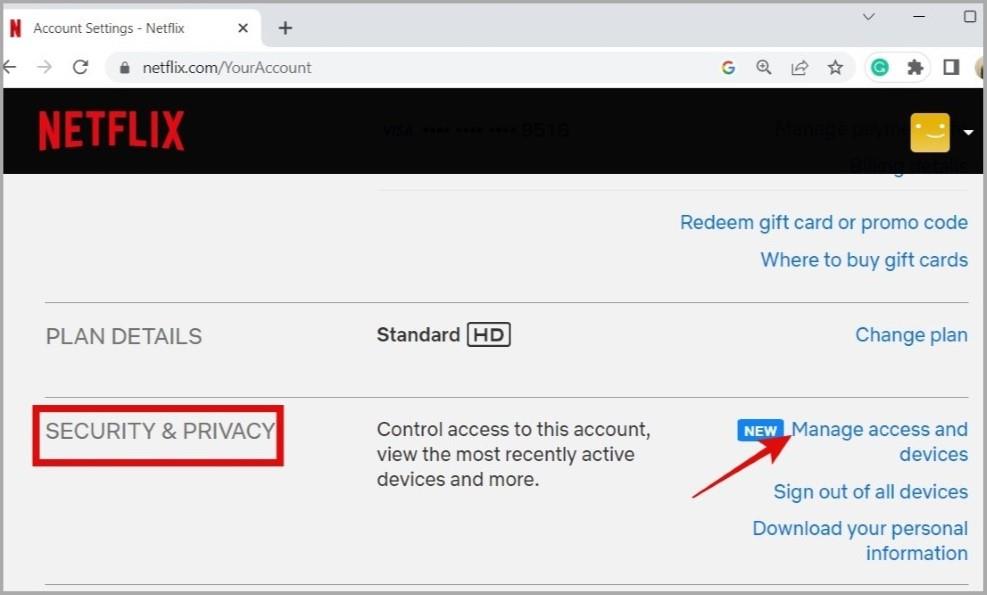The height and width of the screenshot is (595, 987).
Task: Click the Change plan link
Action: (x=911, y=335)
